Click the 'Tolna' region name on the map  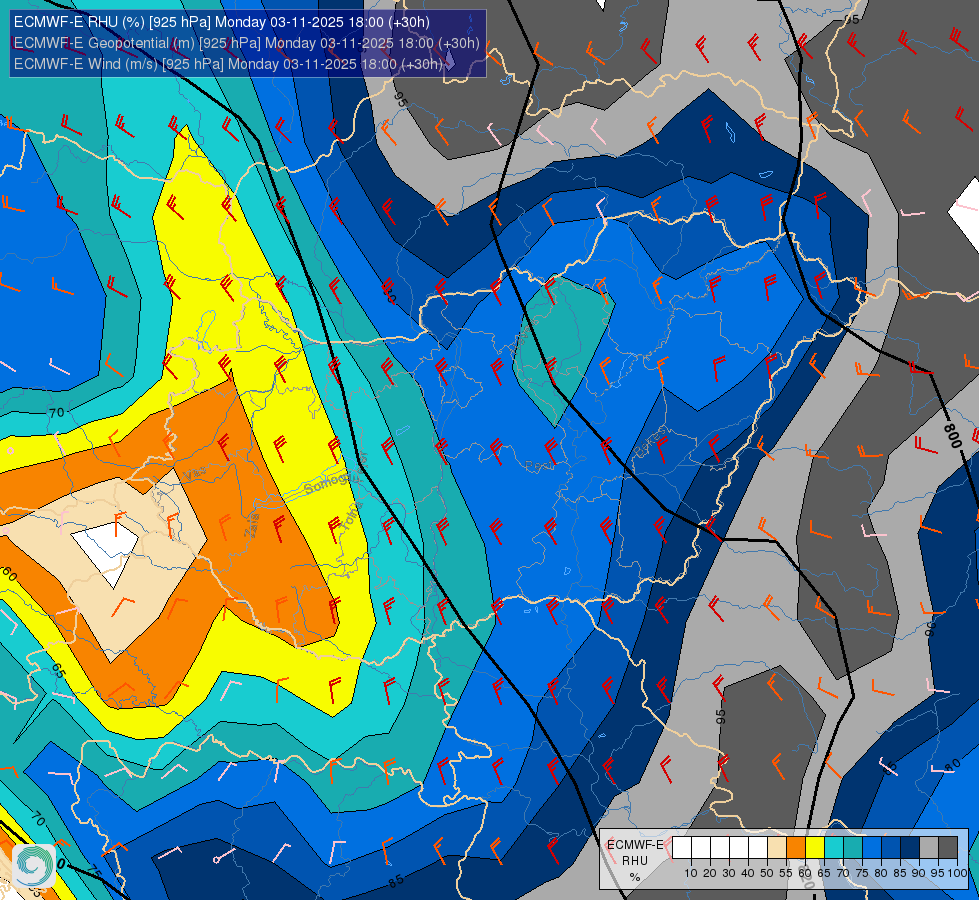click(352, 516)
